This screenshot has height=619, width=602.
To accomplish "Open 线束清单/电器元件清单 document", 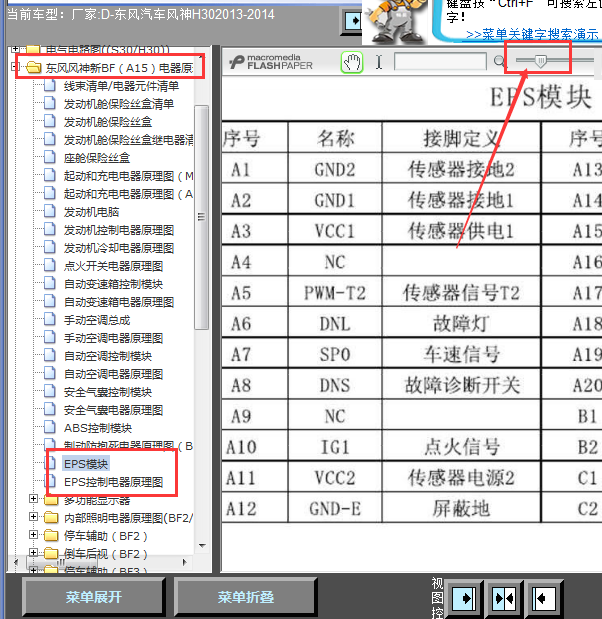I will pyautogui.click(x=121, y=86).
